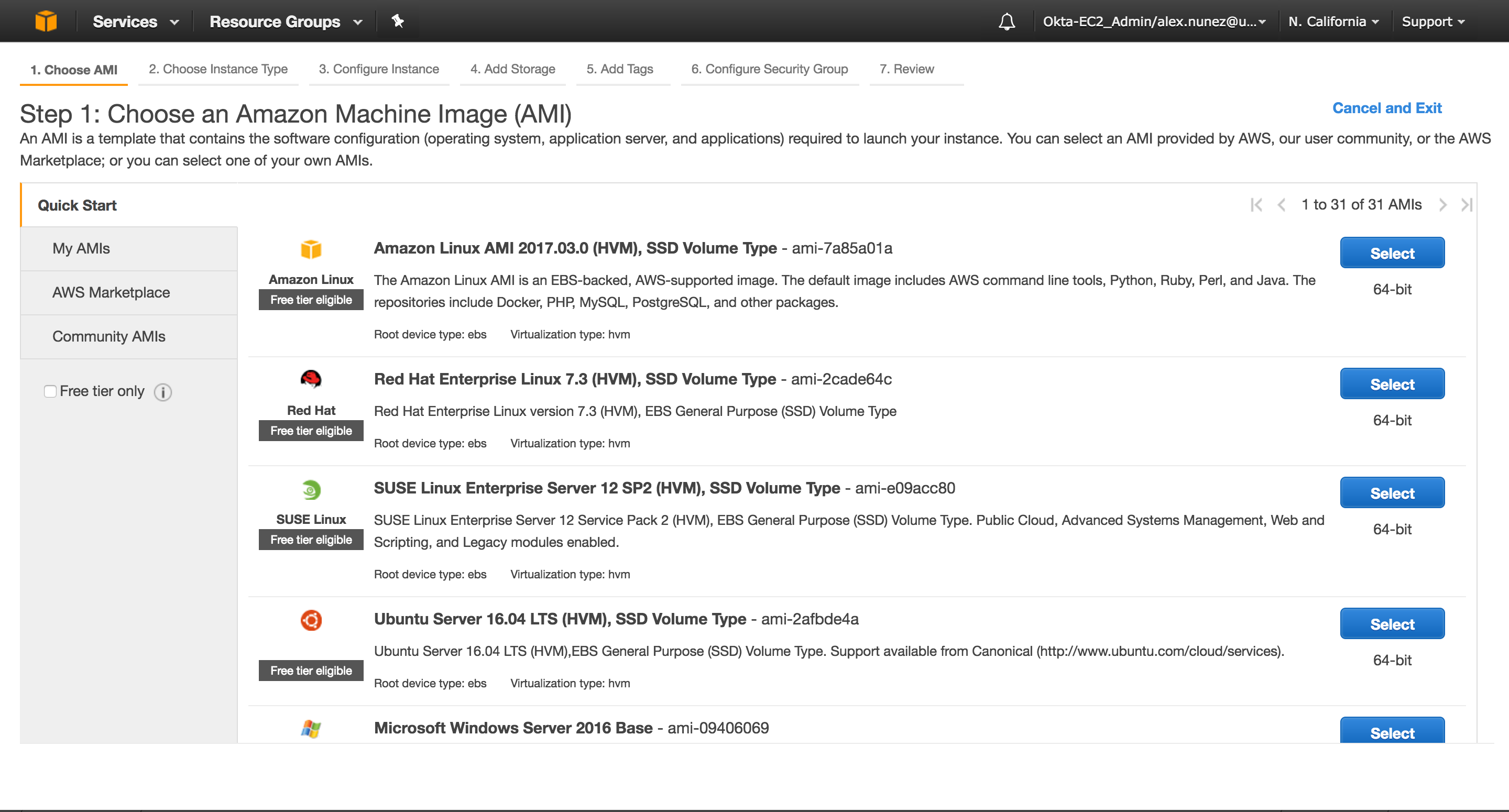
Task: Open the N. California region dropdown
Action: [1333, 21]
